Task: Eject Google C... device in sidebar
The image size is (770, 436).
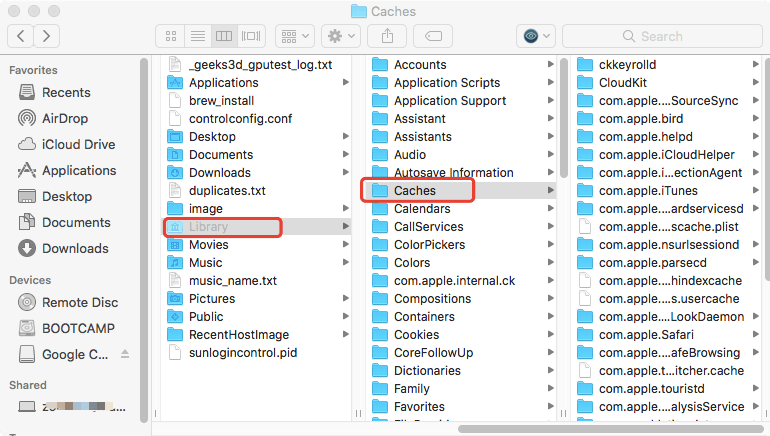Action: point(125,354)
